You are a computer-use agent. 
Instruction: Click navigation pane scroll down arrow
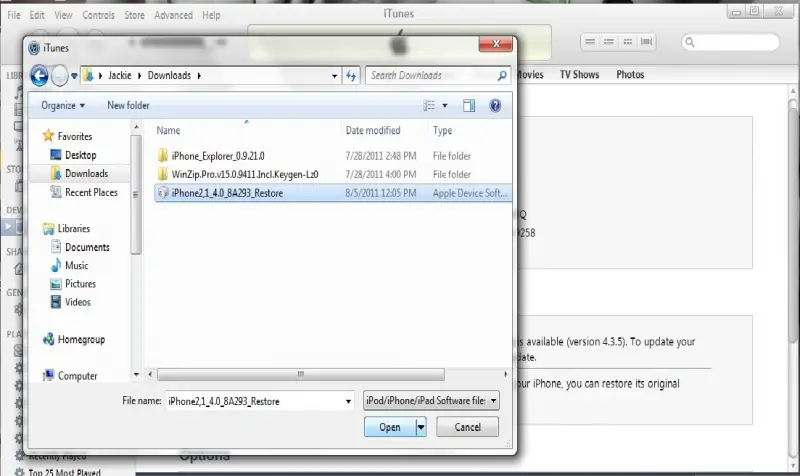136,375
